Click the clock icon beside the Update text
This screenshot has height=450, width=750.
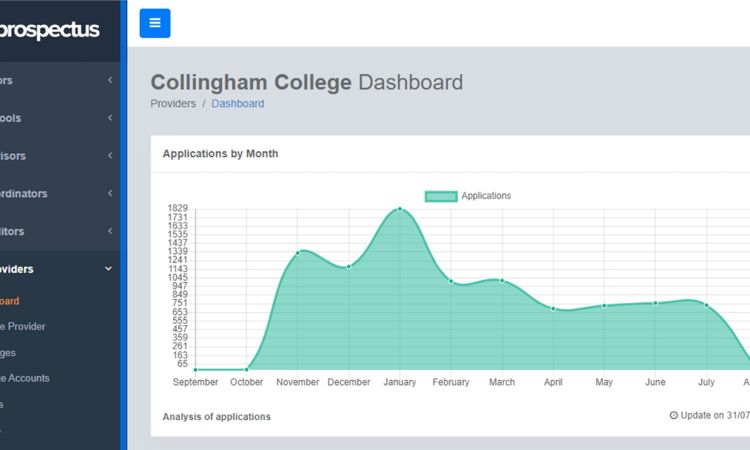673,415
